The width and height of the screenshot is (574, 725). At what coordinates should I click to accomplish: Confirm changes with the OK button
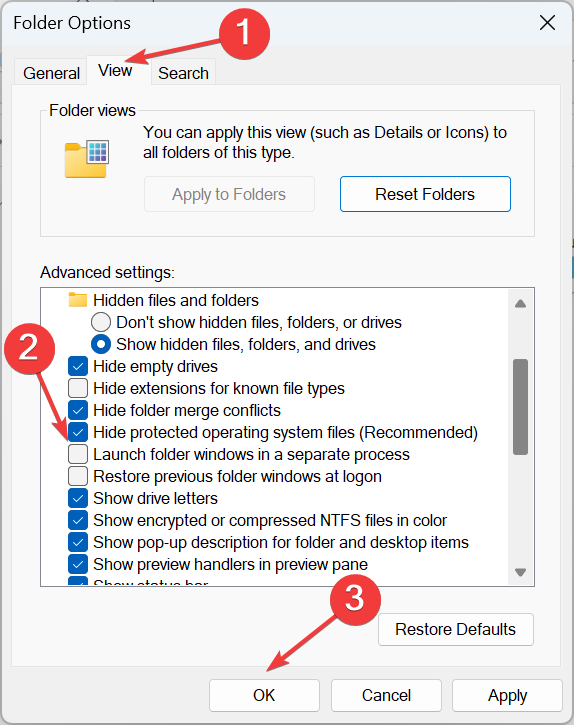264,695
